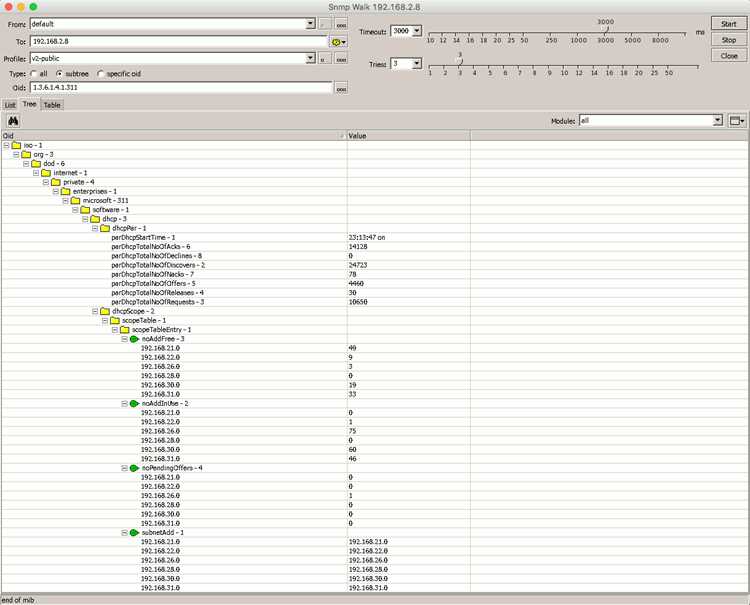The width and height of the screenshot is (750, 605).
Task: Collapse the microsoft - 311 node
Action: pos(66,200)
